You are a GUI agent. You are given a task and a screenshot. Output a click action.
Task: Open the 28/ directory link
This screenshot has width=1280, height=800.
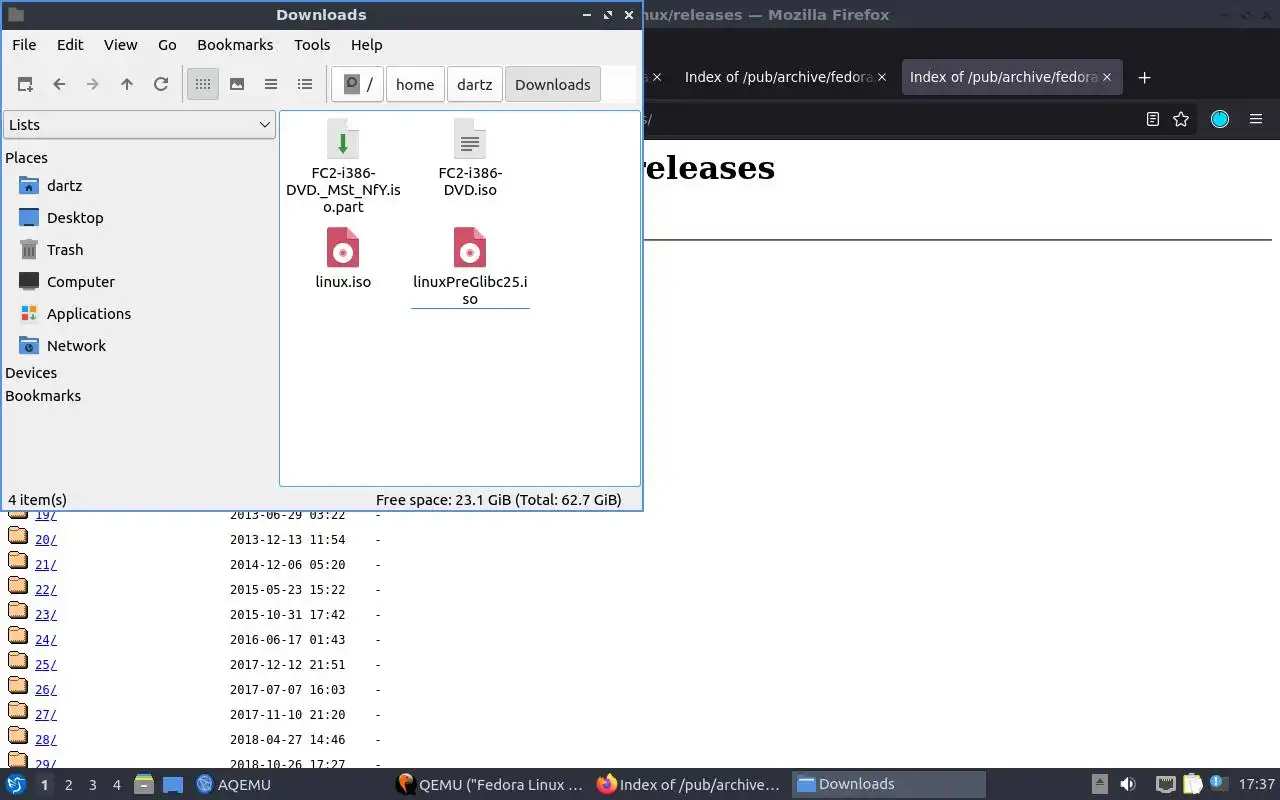point(46,740)
